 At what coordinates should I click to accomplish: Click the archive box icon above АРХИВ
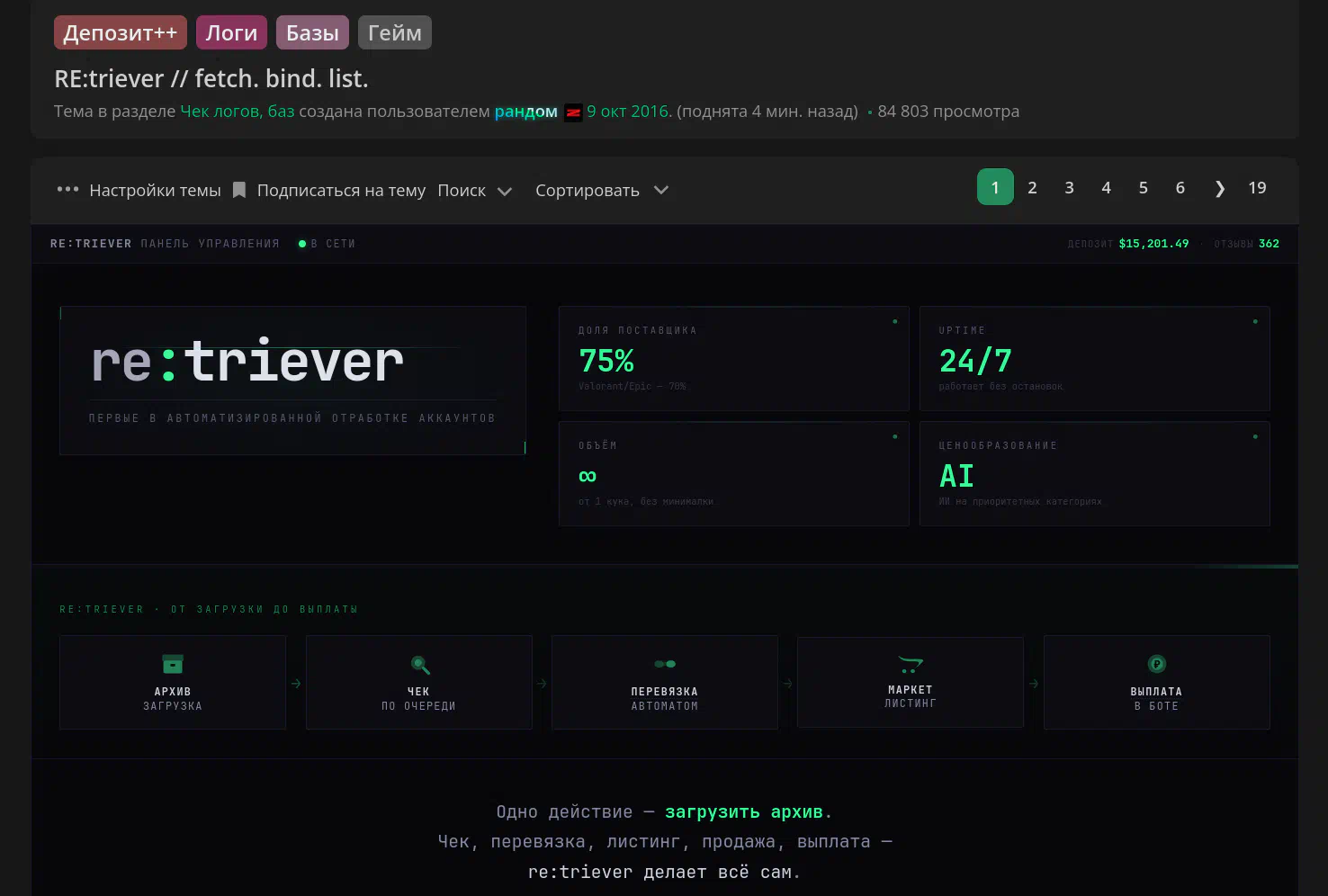pyautogui.click(x=173, y=664)
